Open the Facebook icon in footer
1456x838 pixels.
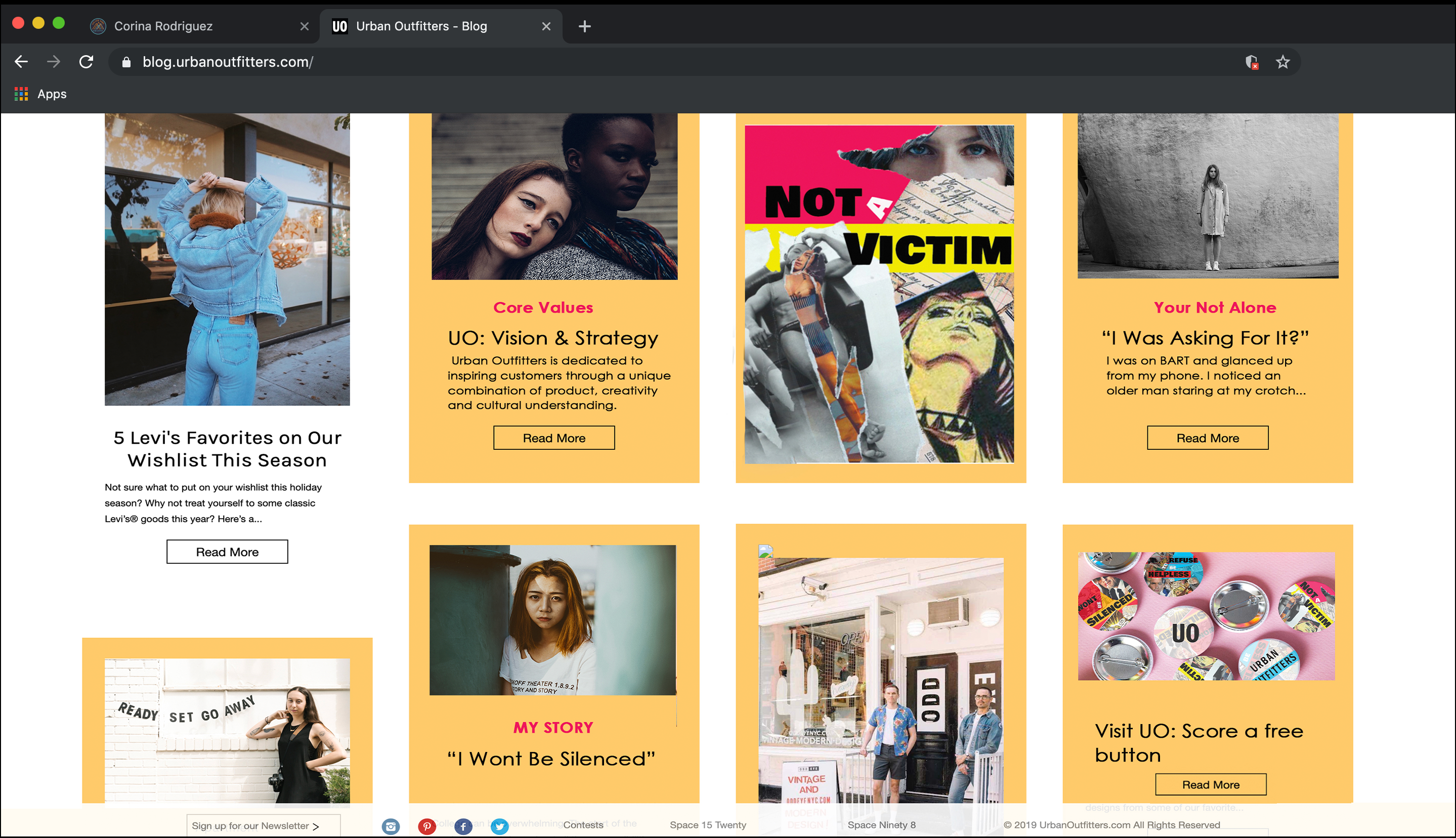463,826
